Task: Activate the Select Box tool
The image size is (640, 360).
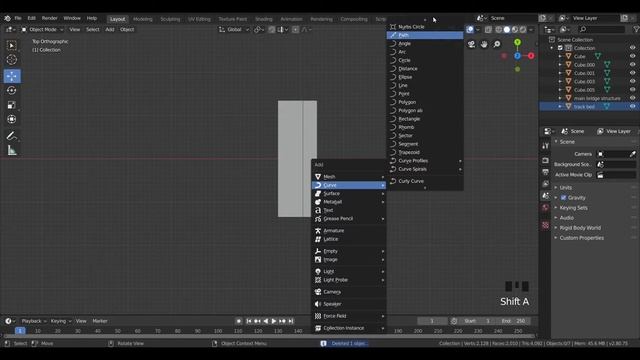Action: [x=12, y=45]
